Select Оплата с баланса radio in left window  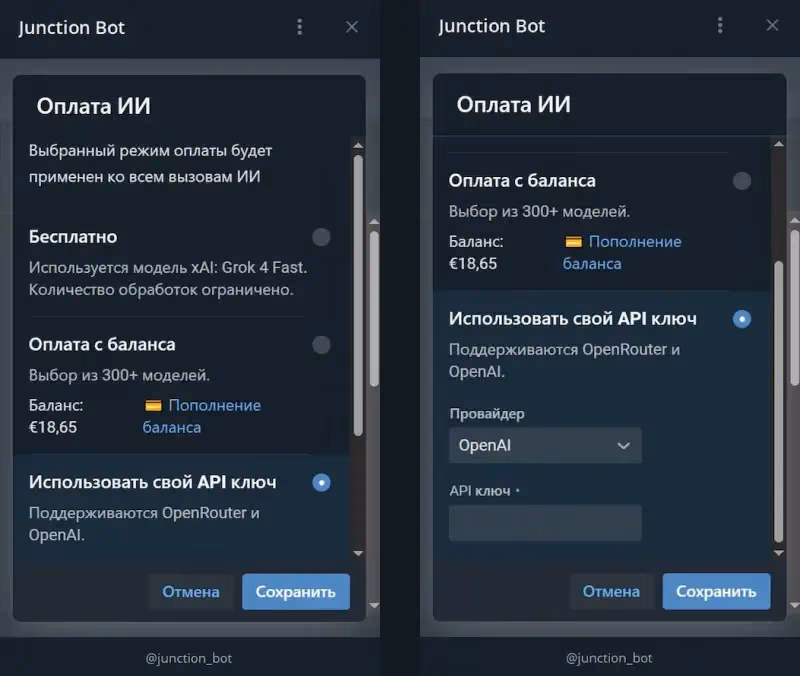click(321, 345)
